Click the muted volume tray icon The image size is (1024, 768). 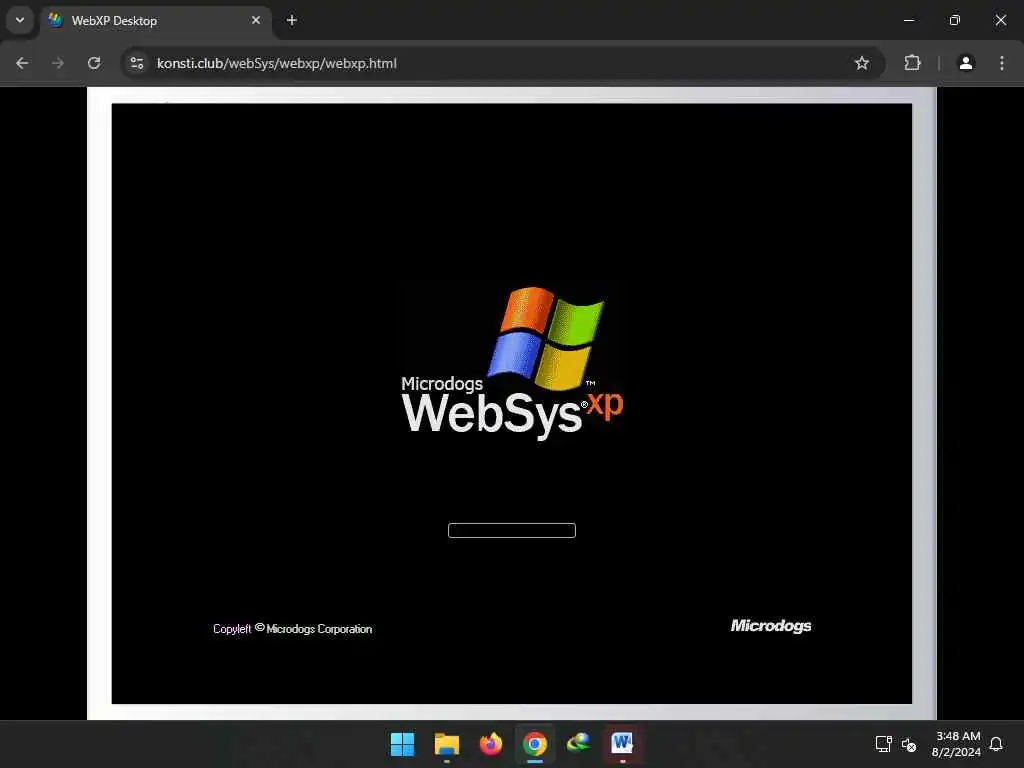(909, 744)
